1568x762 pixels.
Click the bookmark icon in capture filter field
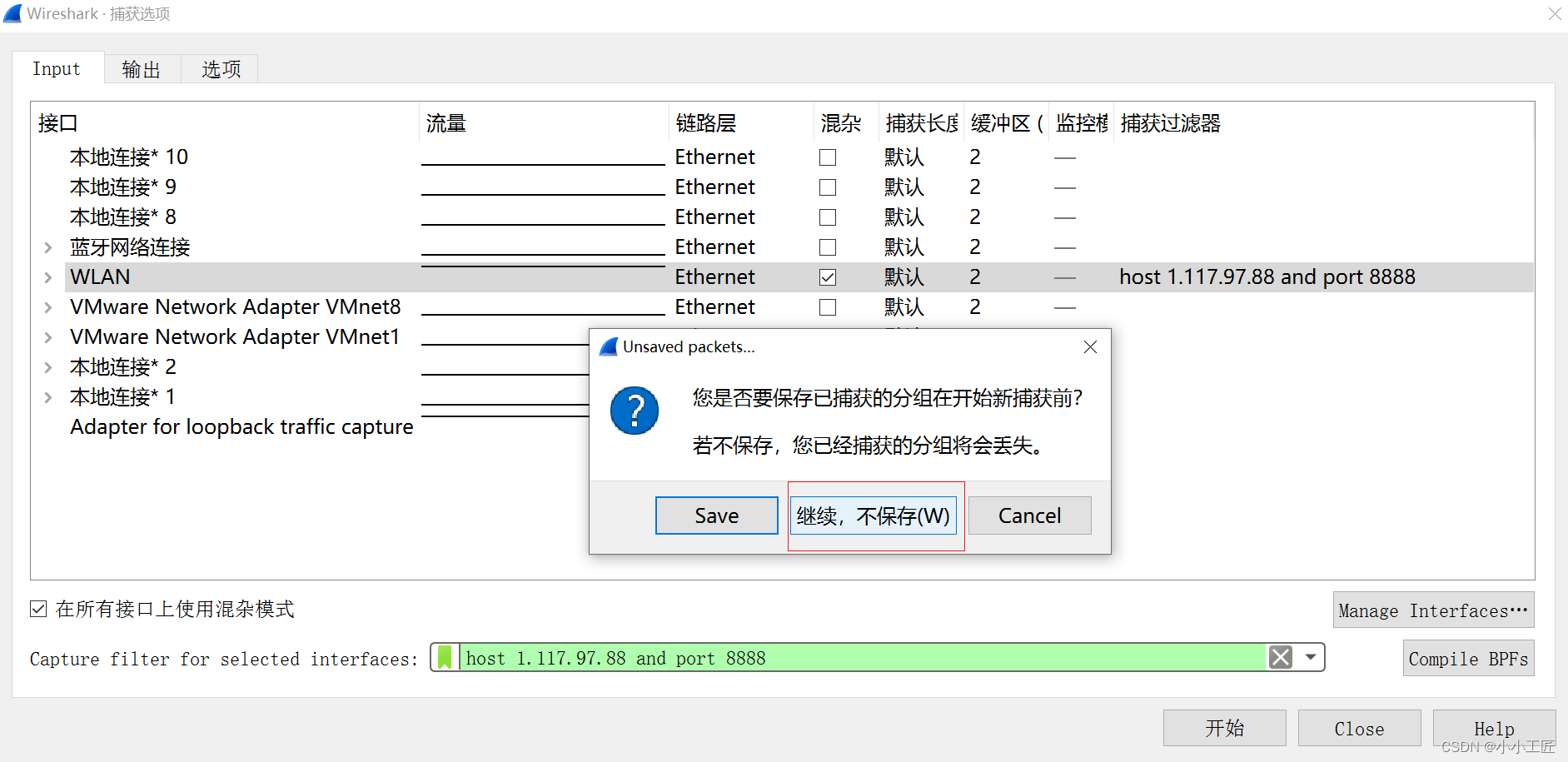[x=445, y=658]
